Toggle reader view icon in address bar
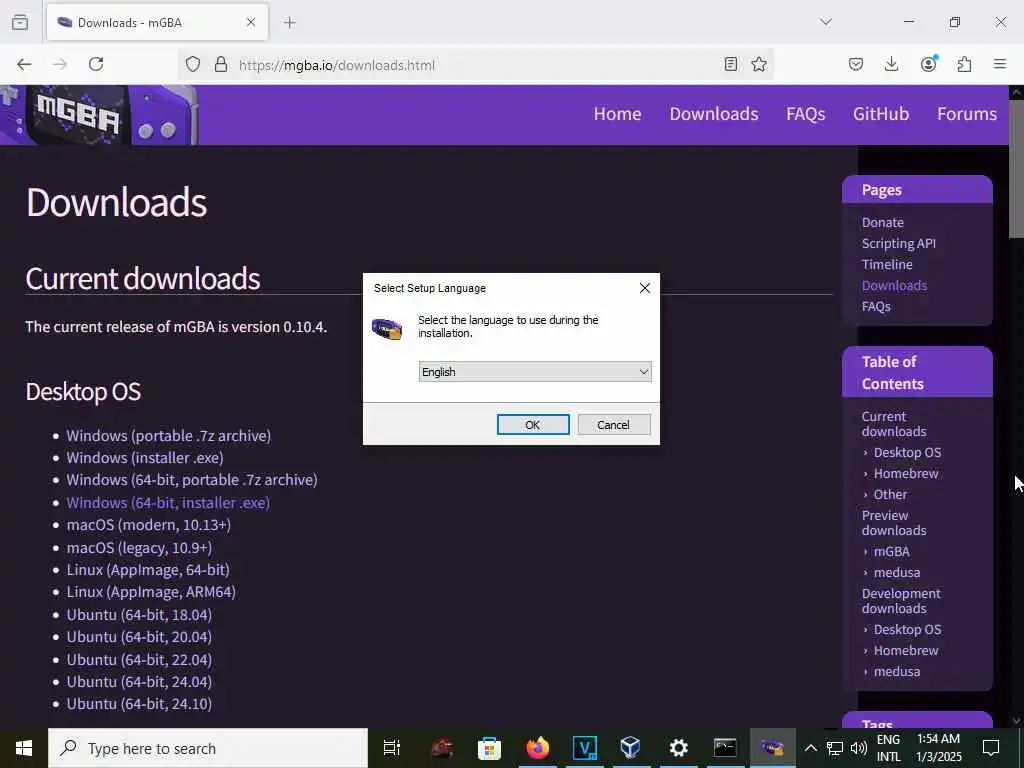 pyautogui.click(x=731, y=64)
